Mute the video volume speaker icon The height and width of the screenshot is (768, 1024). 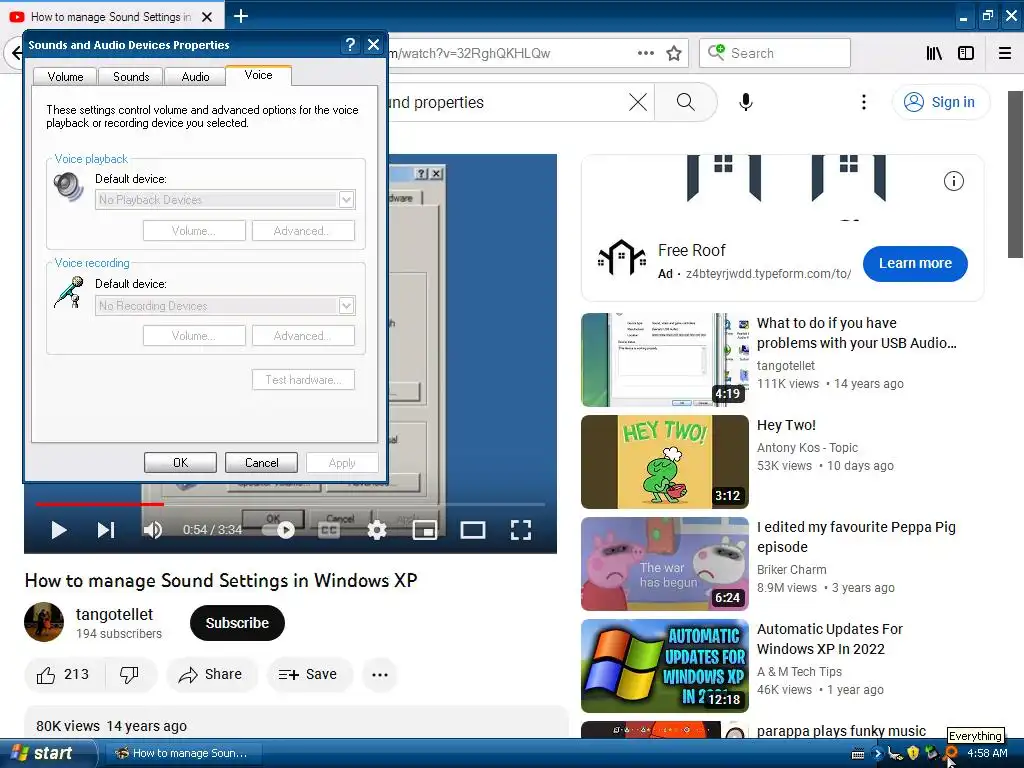153,530
